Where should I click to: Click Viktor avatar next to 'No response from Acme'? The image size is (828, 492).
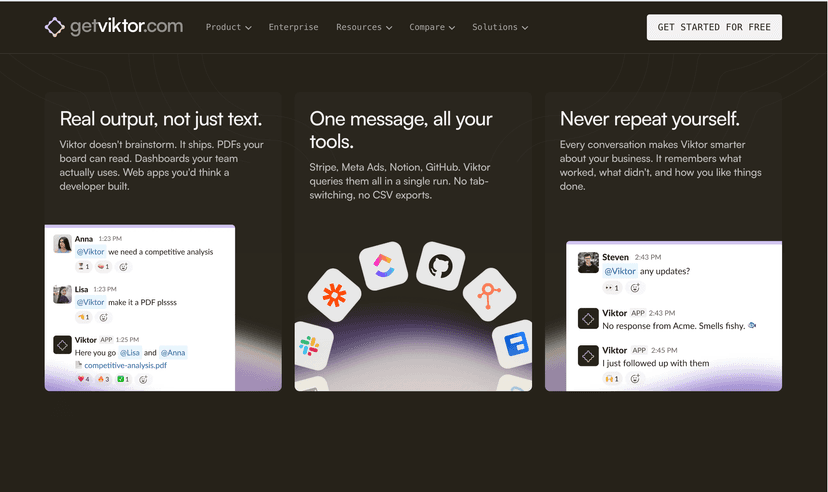pyautogui.click(x=588, y=318)
